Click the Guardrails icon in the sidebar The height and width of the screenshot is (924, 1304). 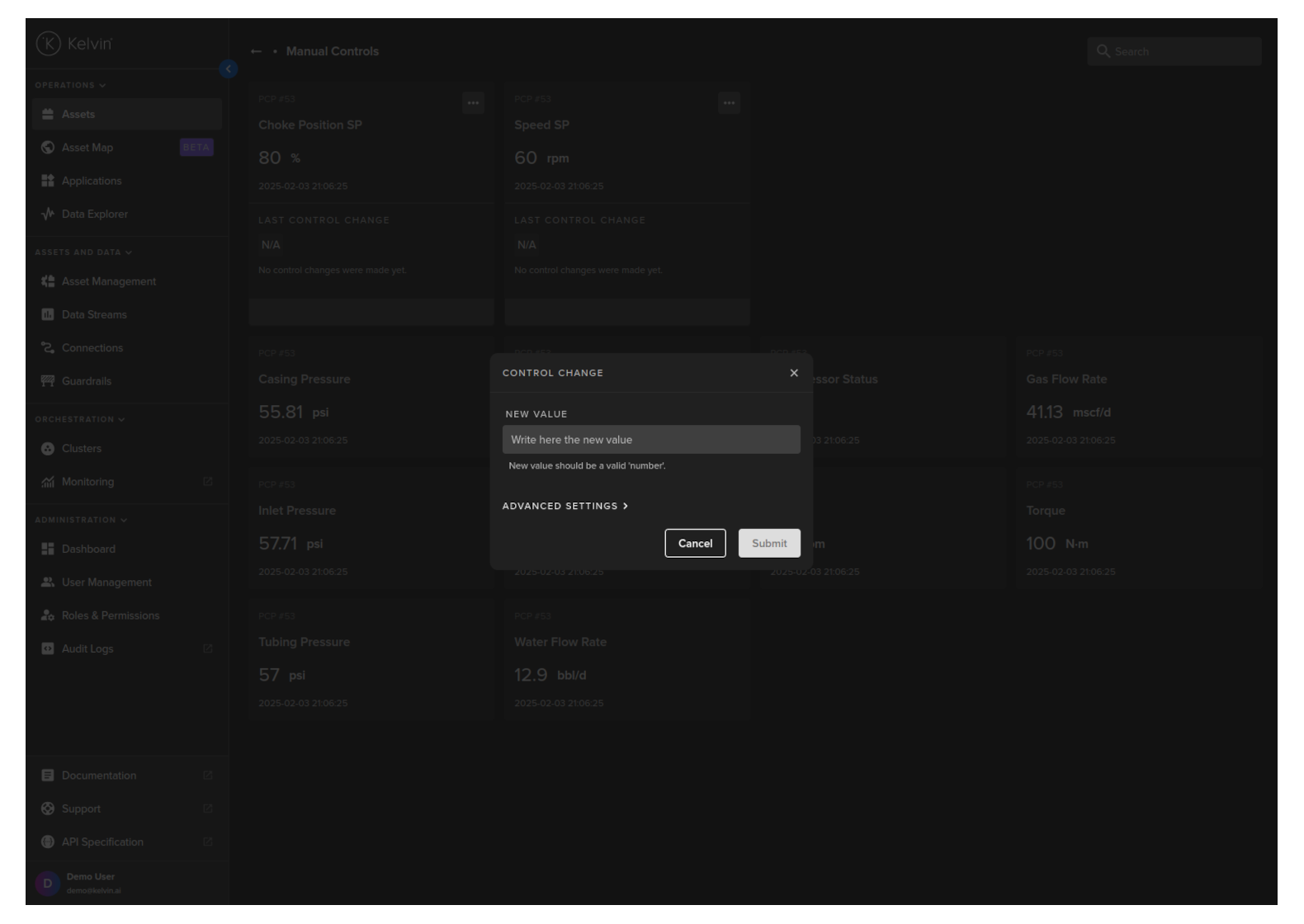point(48,381)
